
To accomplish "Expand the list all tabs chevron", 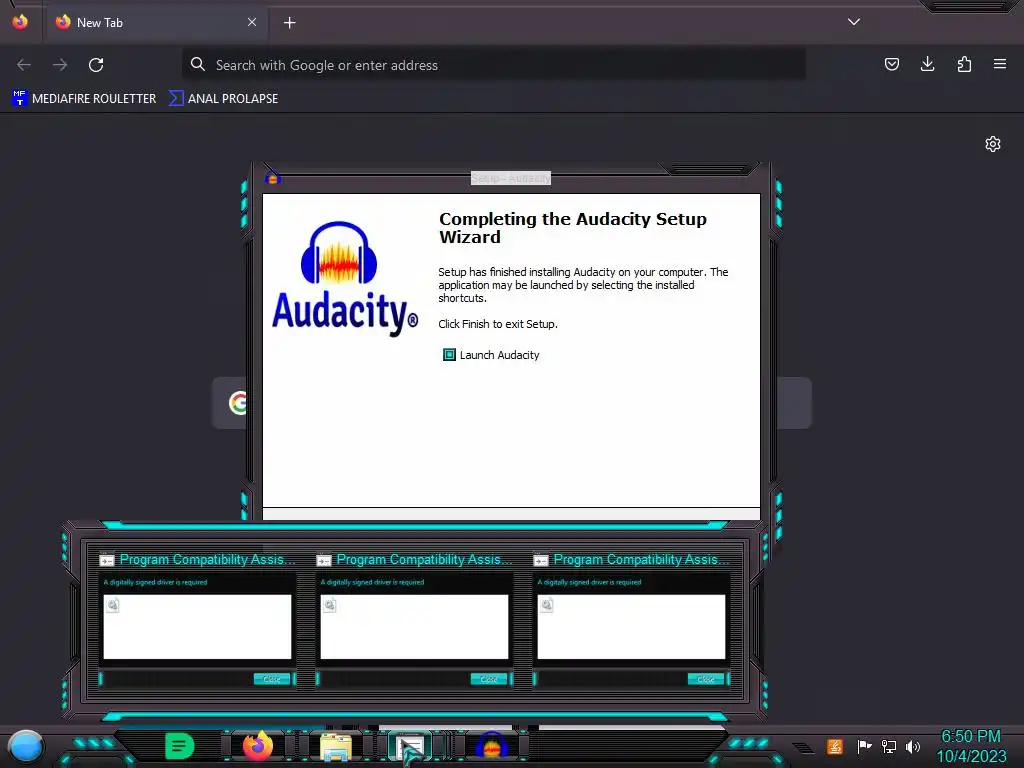I will click(x=854, y=22).
